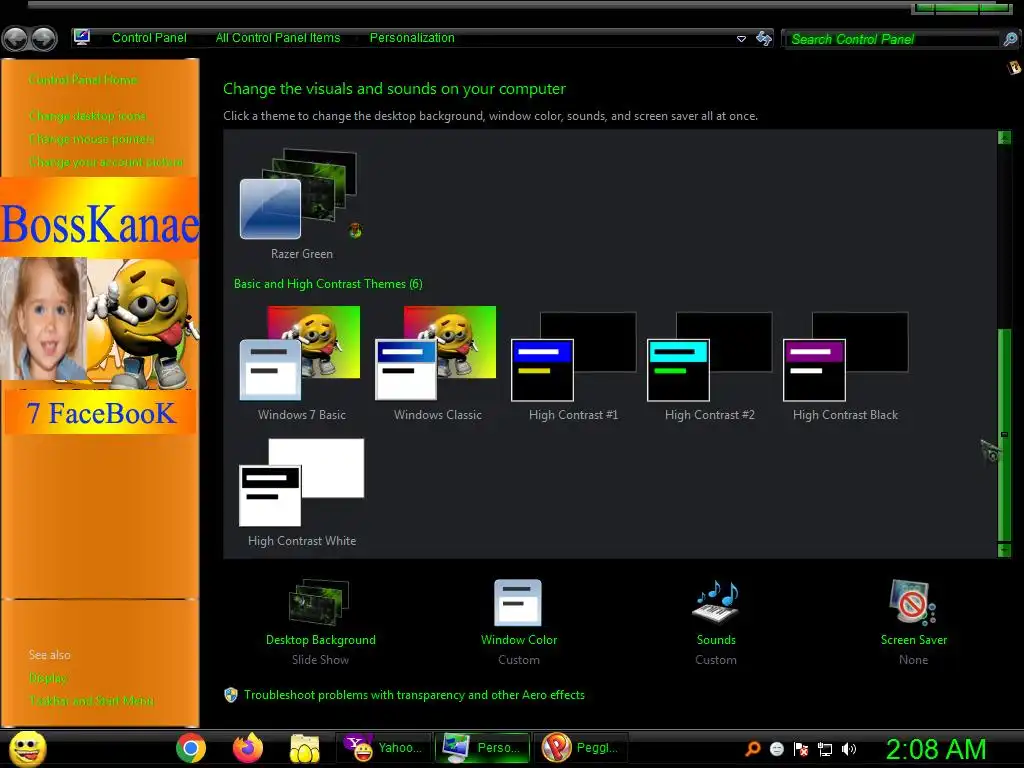Click the refresh button beside address bar
Screen dimensions: 1024x768
pos(763,39)
